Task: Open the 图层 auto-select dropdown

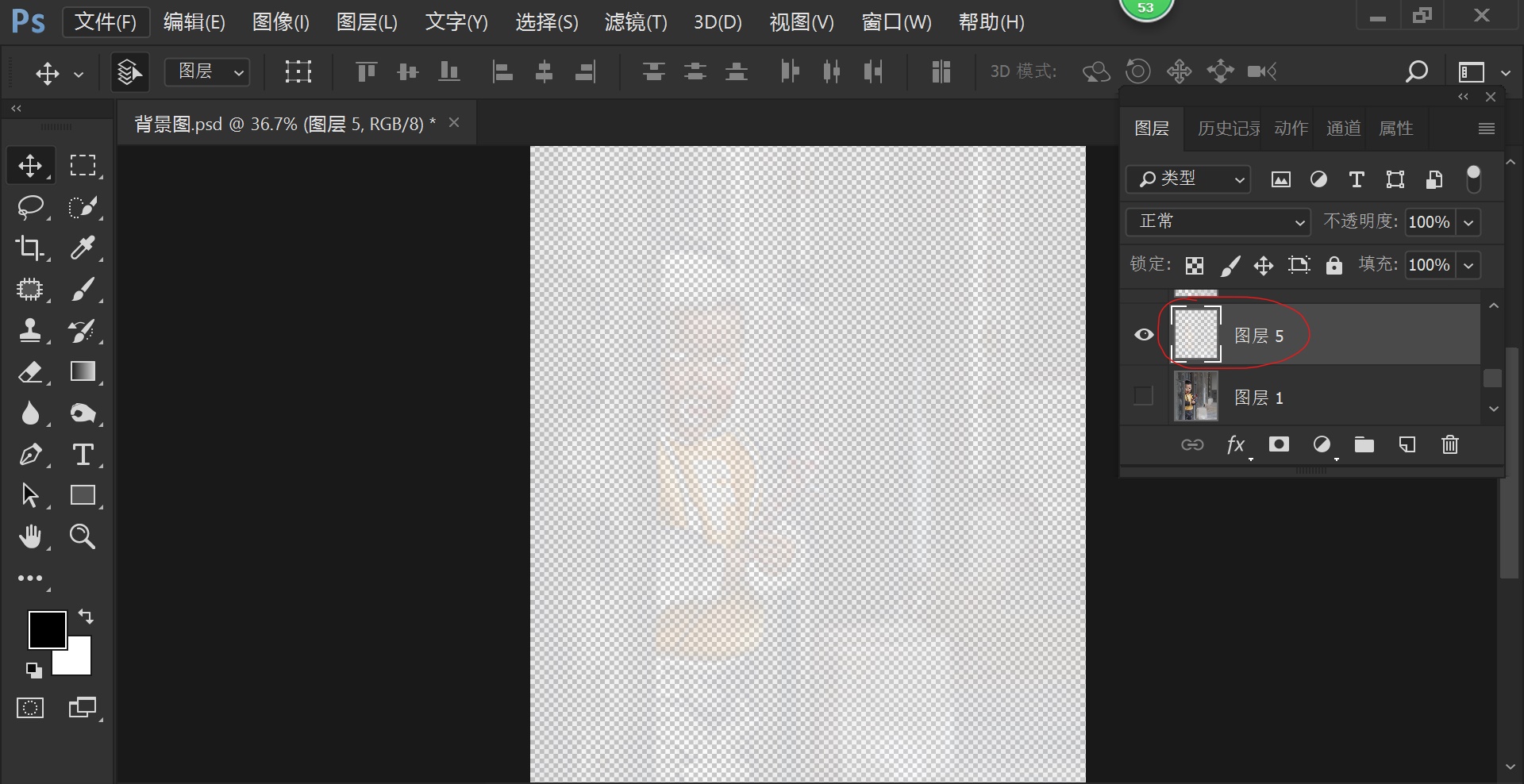Action: click(207, 71)
